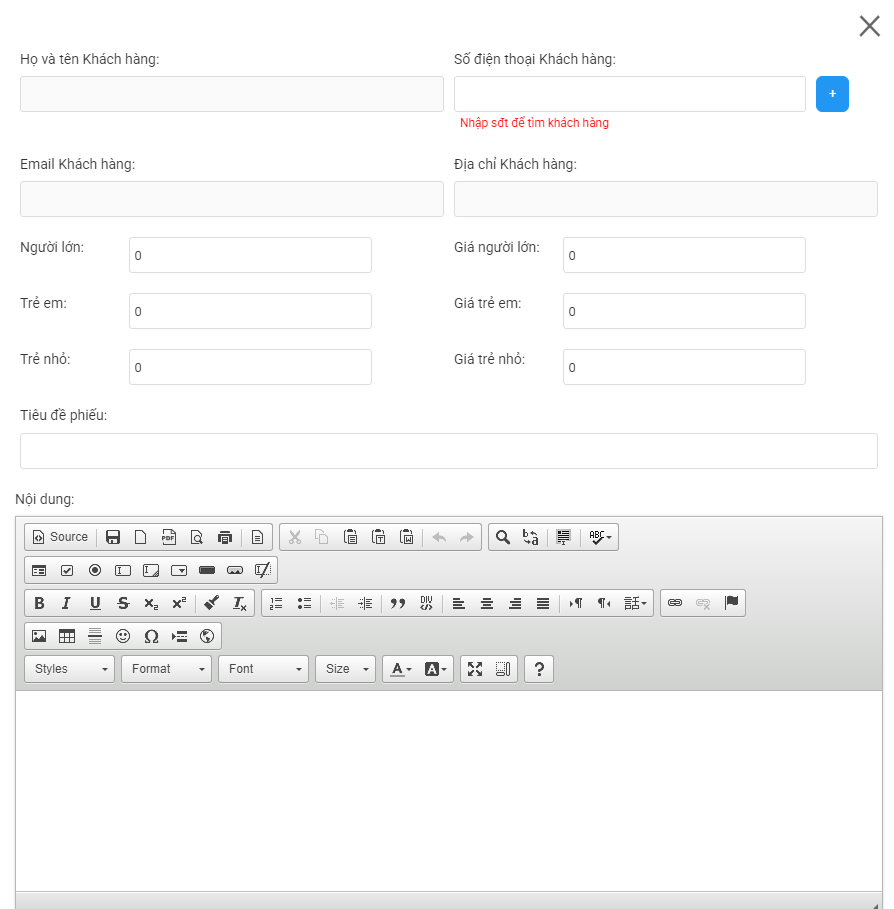Insert a checkbox form element
The height and width of the screenshot is (909, 894).
click(x=67, y=570)
